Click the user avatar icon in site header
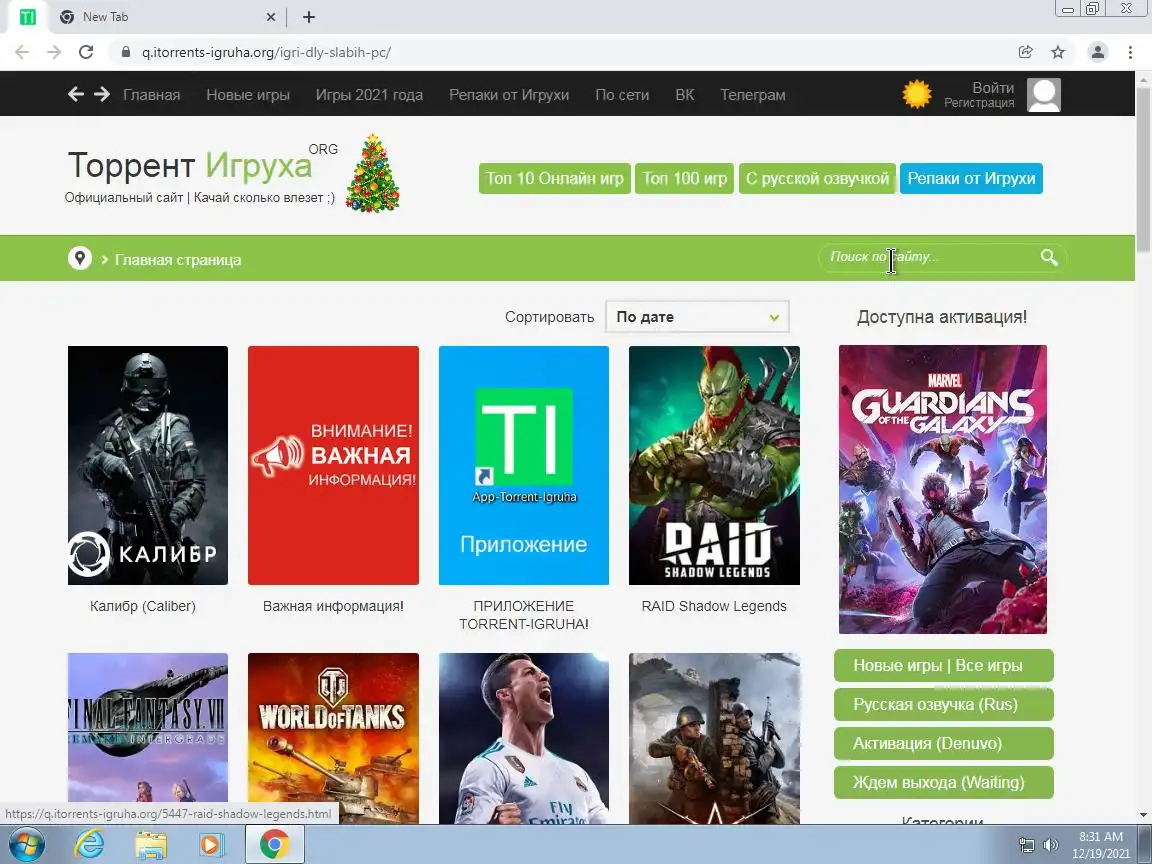 [x=1043, y=95]
